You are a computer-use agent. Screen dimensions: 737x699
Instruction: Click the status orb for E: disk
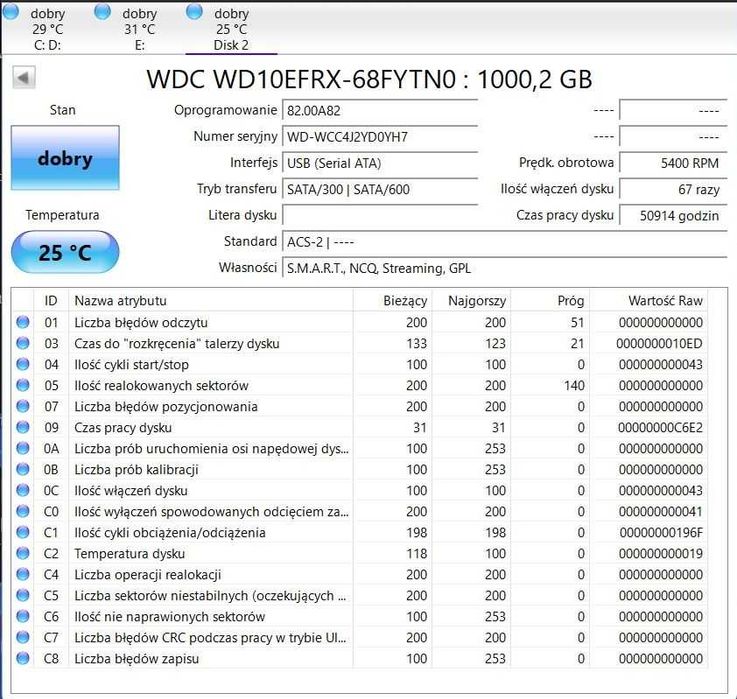pos(102,12)
